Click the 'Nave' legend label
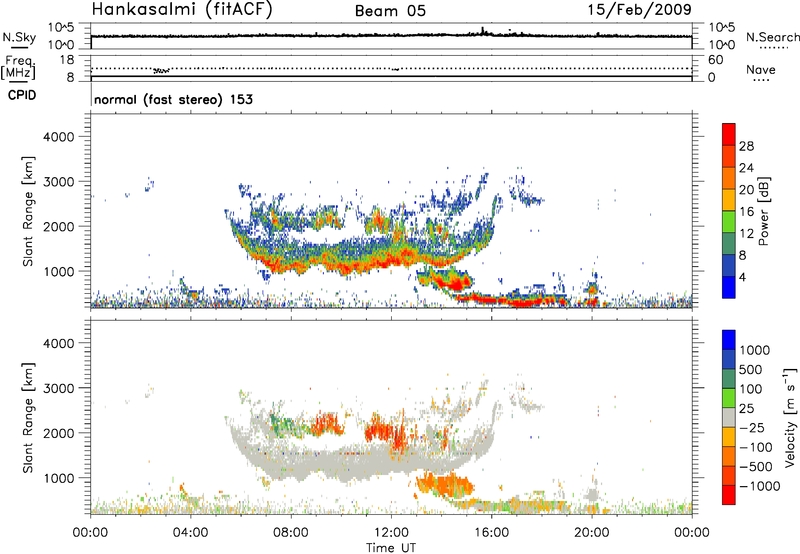 click(761, 70)
